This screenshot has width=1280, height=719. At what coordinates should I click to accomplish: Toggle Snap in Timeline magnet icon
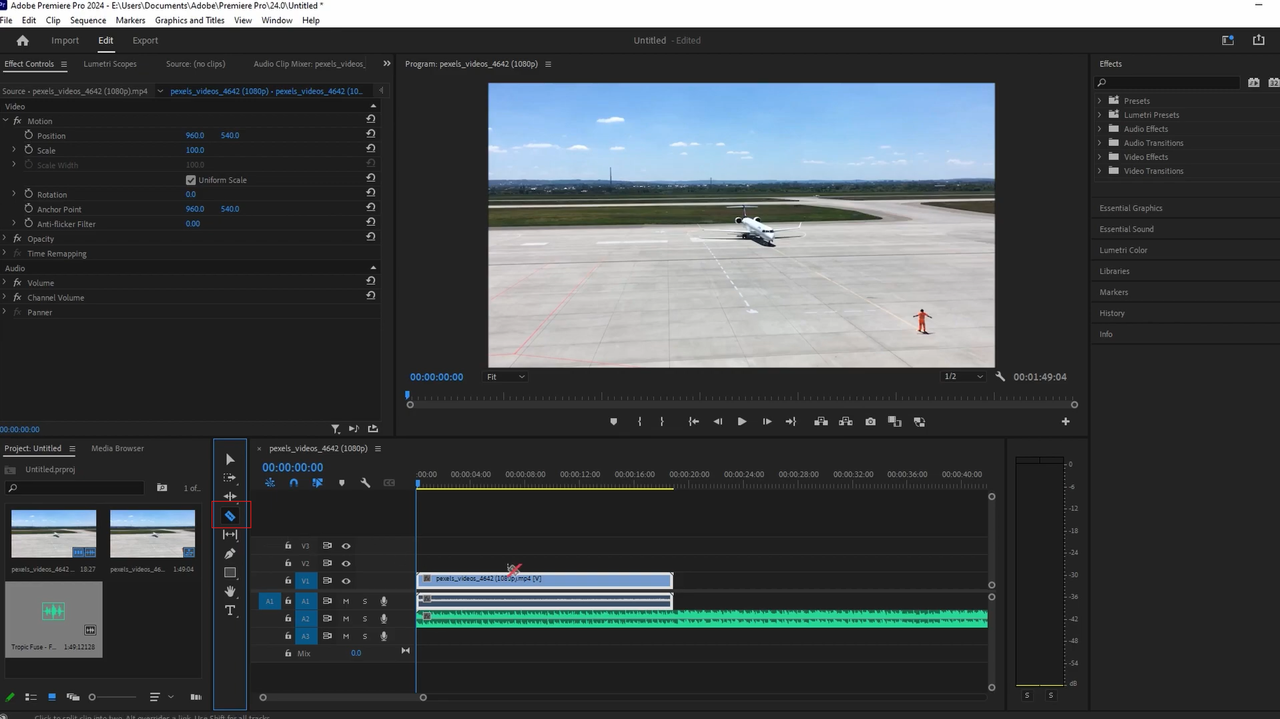coord(294,483)
